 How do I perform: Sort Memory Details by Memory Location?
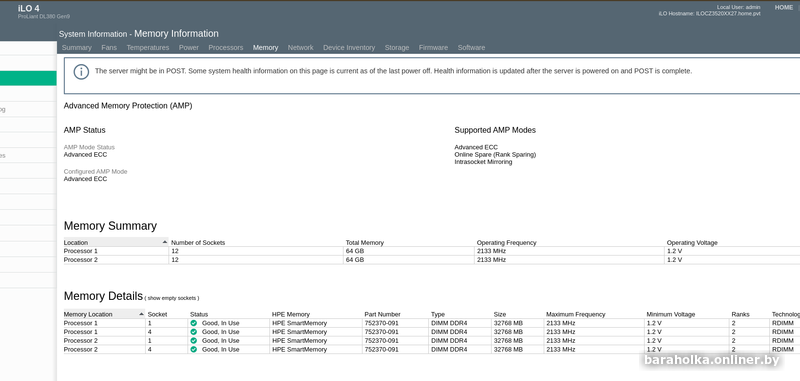coord(104,314)
